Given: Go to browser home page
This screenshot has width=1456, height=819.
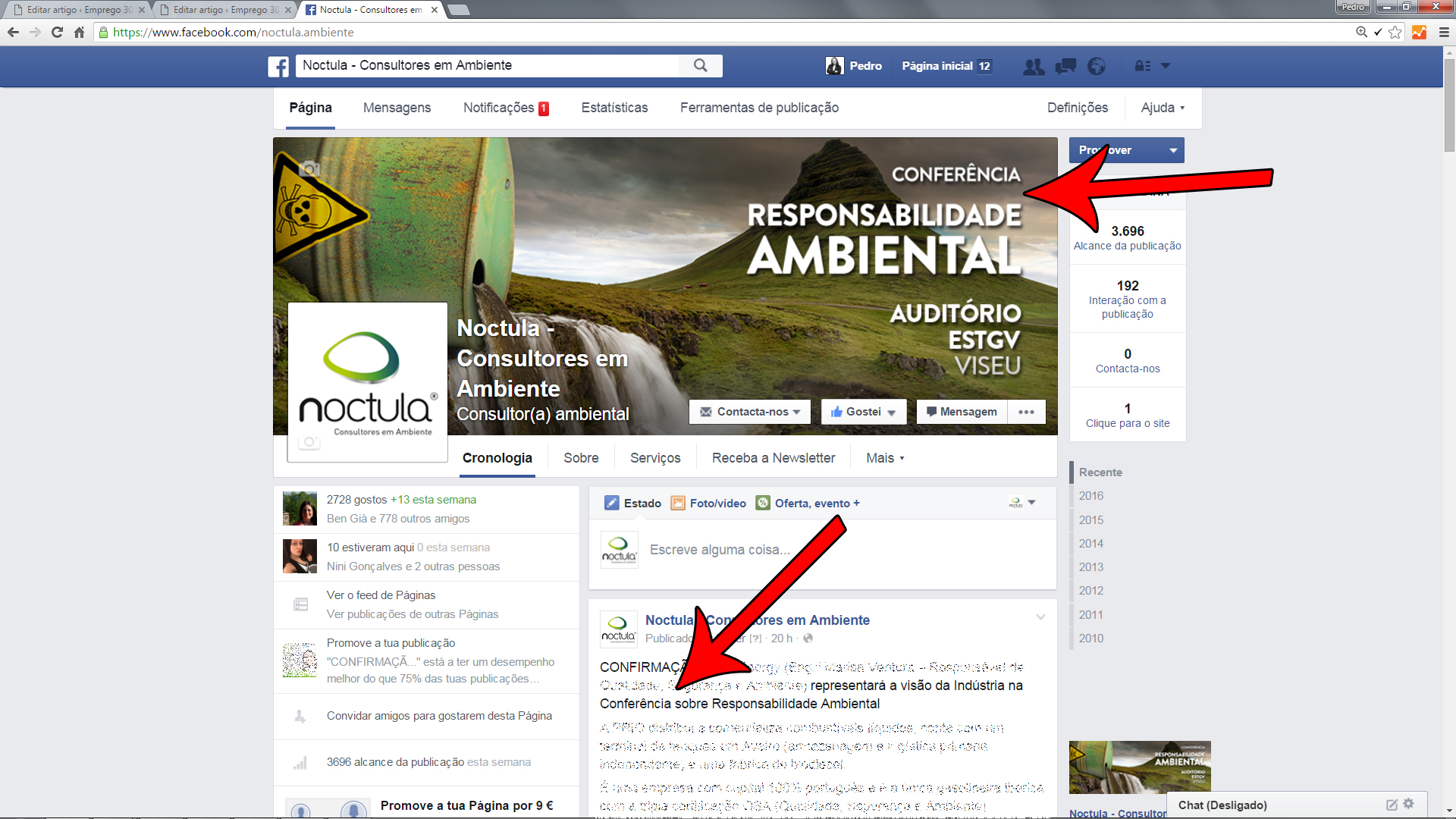Looking at the screenshot, I should [79, 32].
